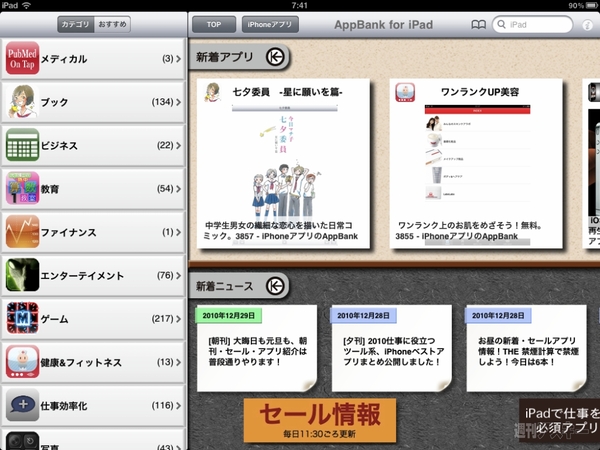The image size is (600, 450).
Task: Expand エンターテイメント category chevron
Action: click(x=178, y=275)
